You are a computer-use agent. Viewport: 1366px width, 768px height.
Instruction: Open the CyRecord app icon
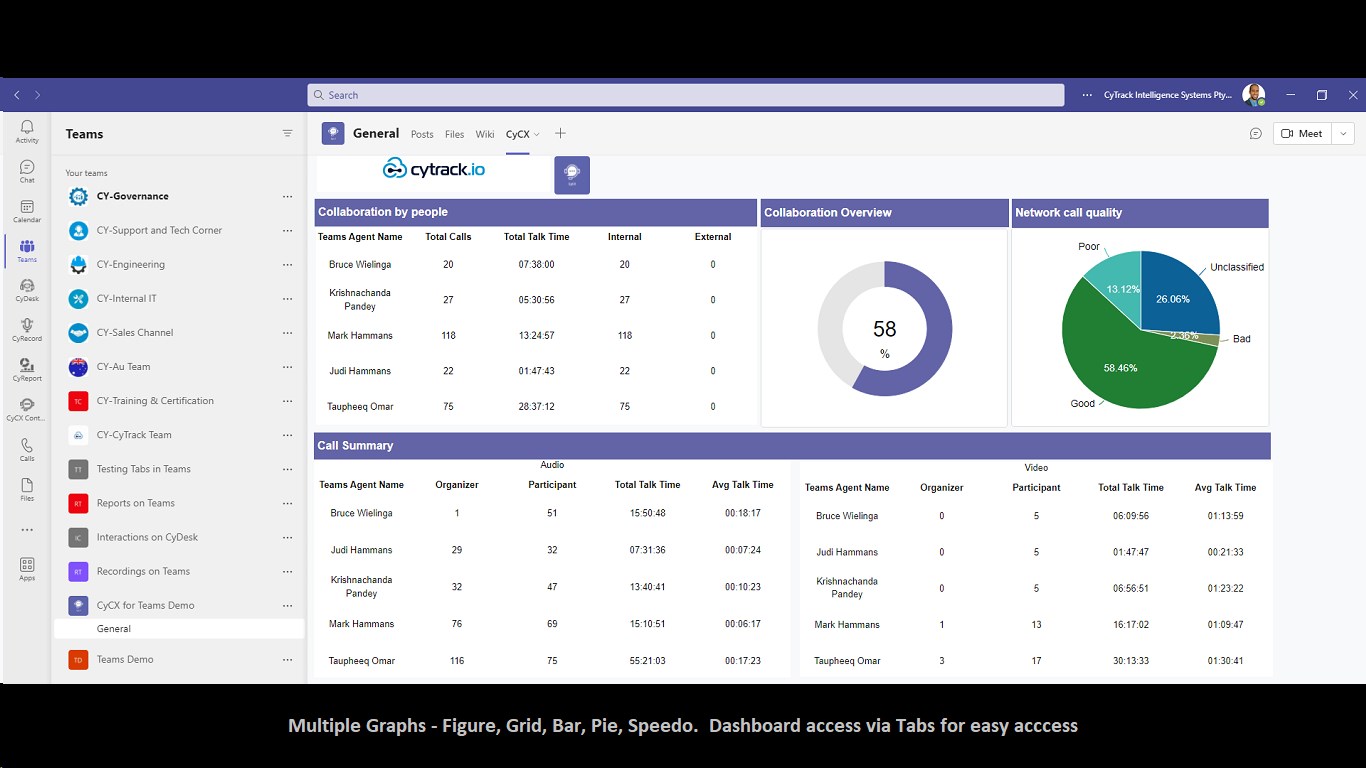27,330
